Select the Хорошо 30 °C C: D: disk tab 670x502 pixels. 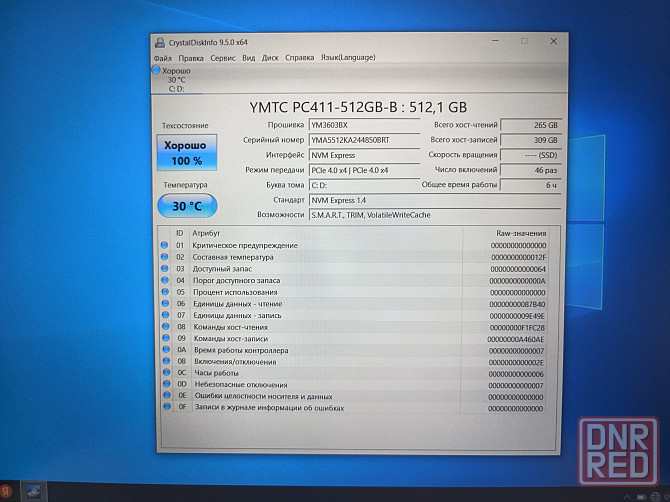tap(176, 80)
